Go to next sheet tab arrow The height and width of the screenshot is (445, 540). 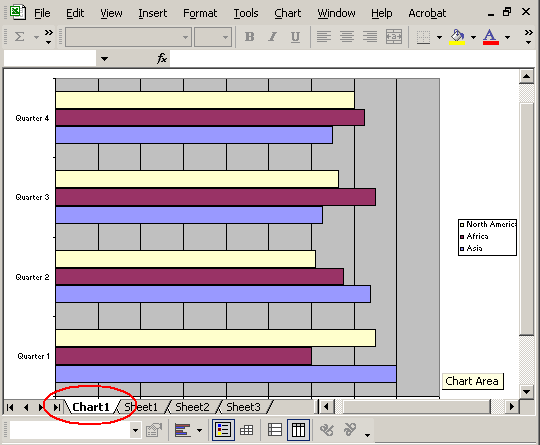pos(41,407)
